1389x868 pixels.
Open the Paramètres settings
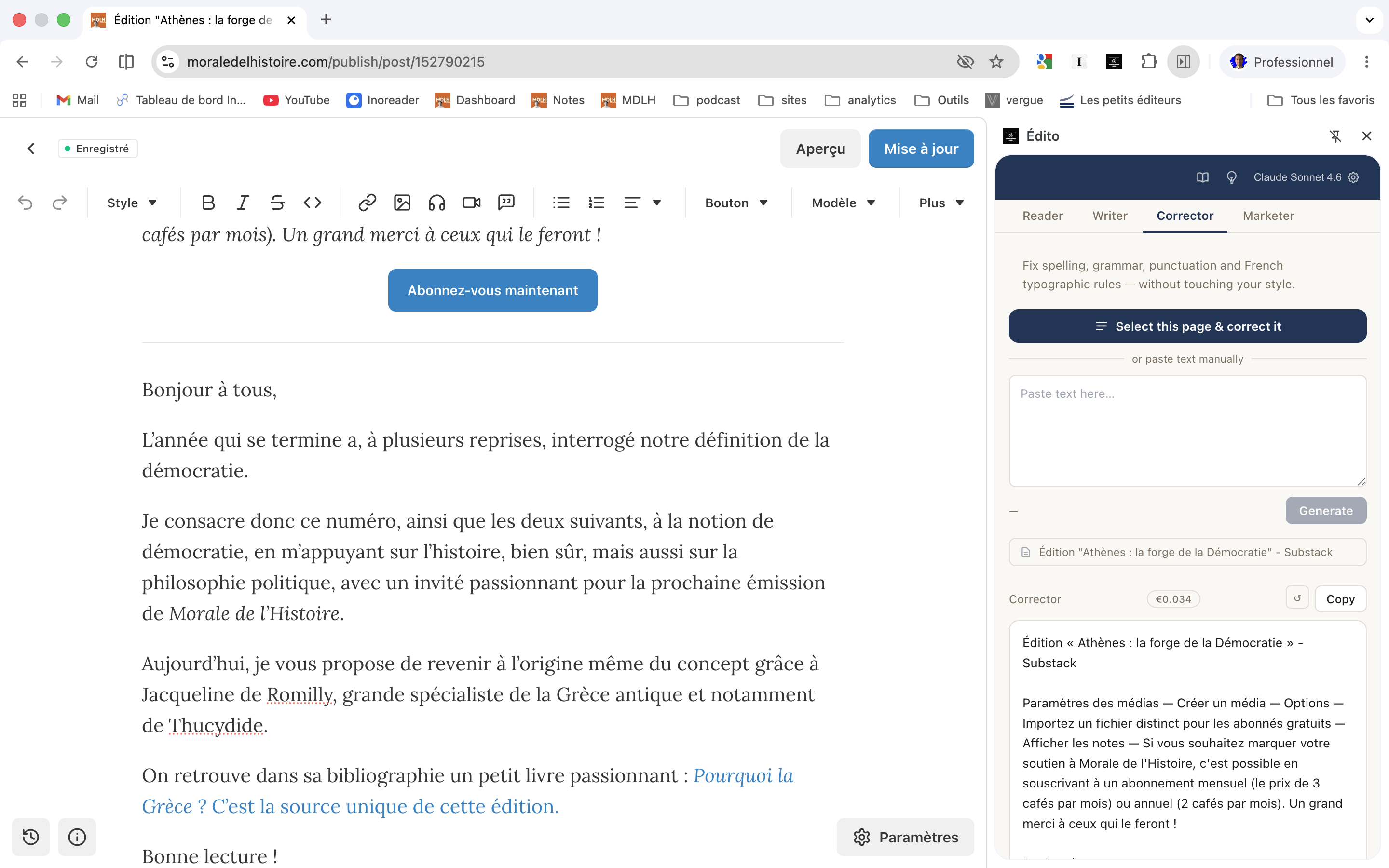pyautogui.click(x=905, y=837)
